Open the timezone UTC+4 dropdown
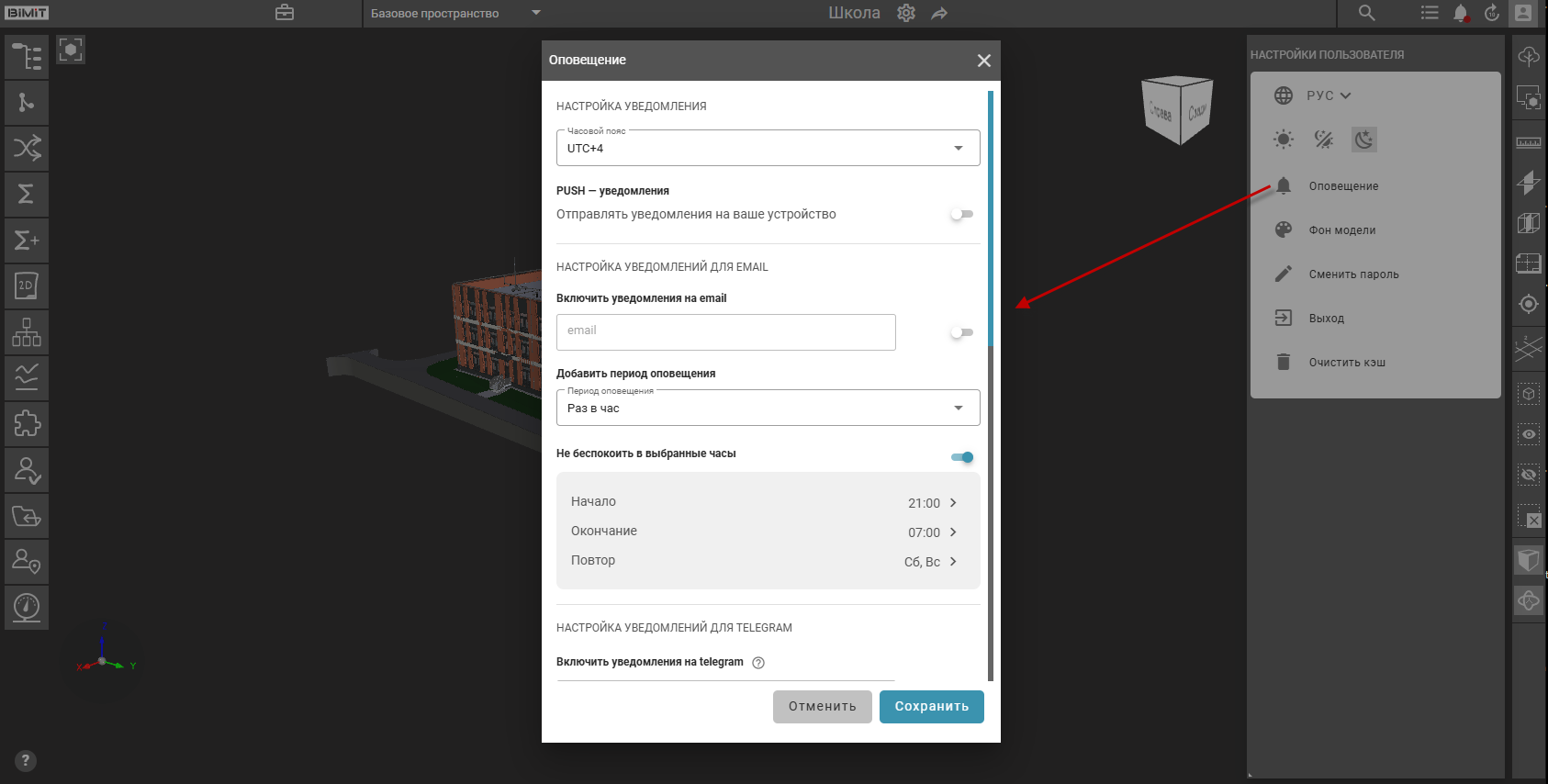1548x784 pixels. click(x=768, y=148)
